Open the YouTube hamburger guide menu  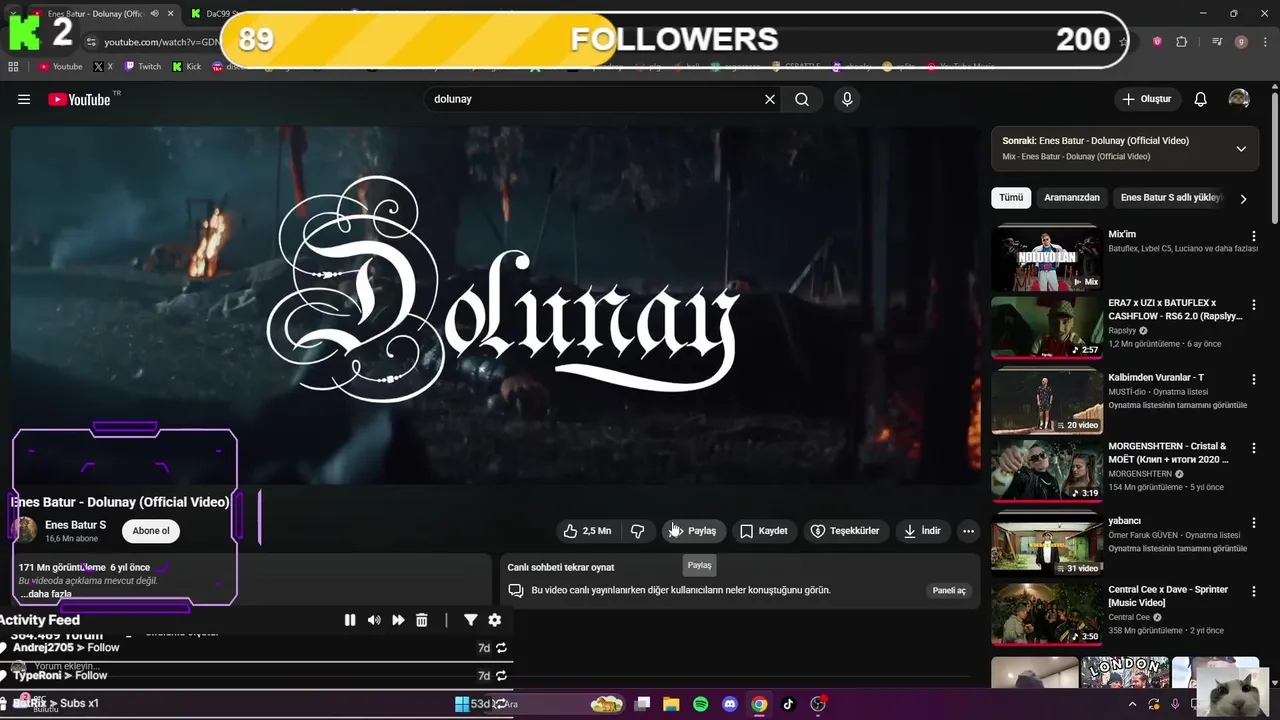(x=24, y=99)
